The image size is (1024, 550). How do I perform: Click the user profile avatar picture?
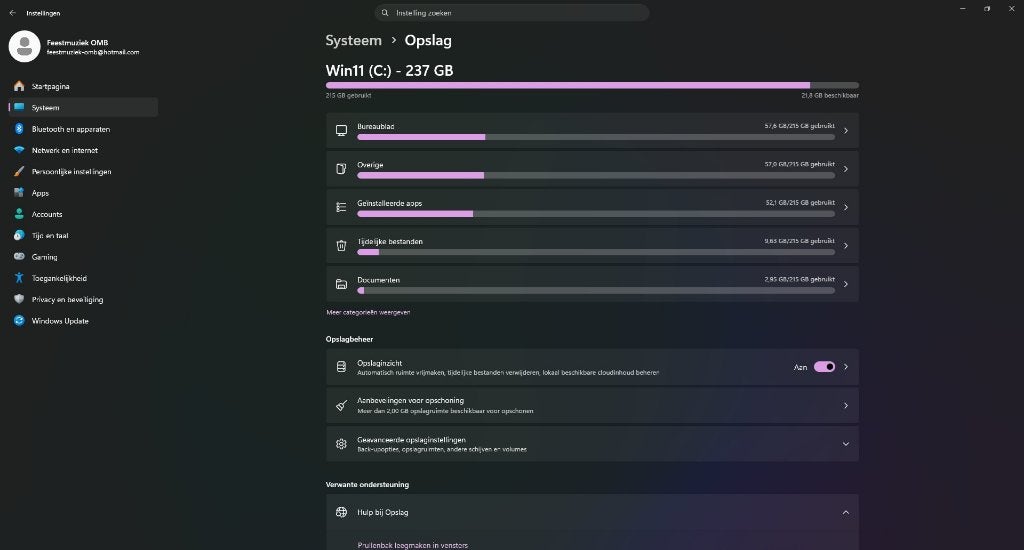(25, 46)
